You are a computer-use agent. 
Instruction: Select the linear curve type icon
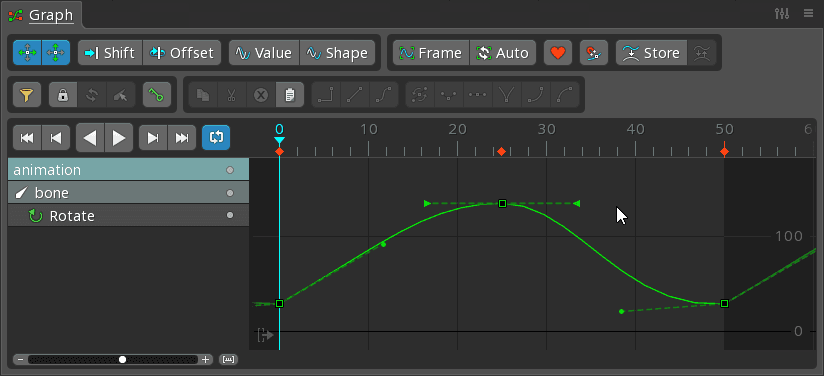[355, 95]
